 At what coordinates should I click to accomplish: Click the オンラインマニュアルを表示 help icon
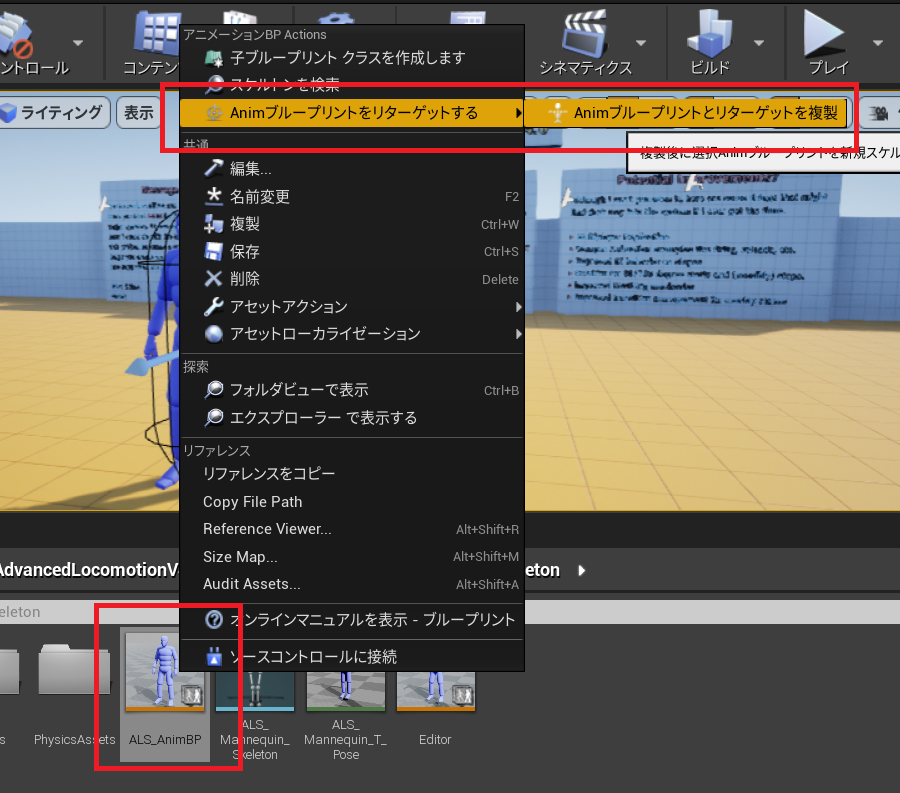click(214, 620)
